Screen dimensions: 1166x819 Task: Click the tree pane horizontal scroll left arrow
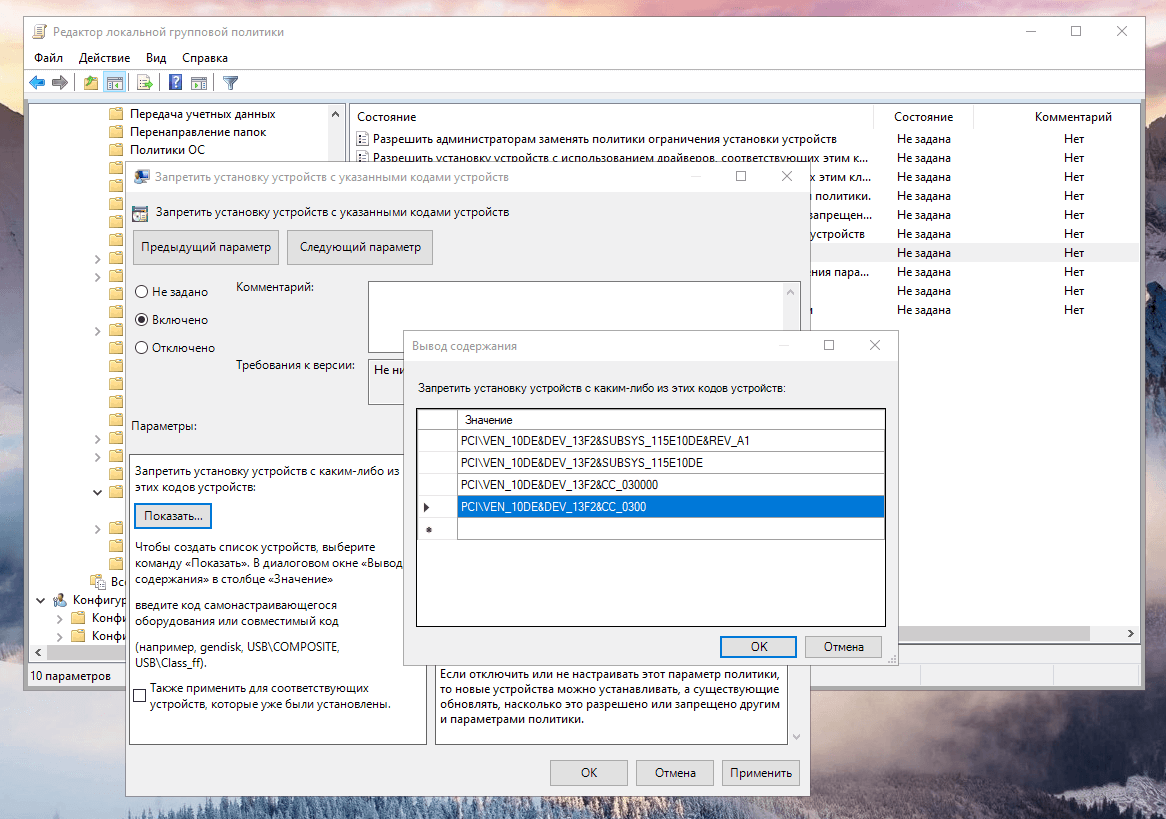click(x=38, y=652)
